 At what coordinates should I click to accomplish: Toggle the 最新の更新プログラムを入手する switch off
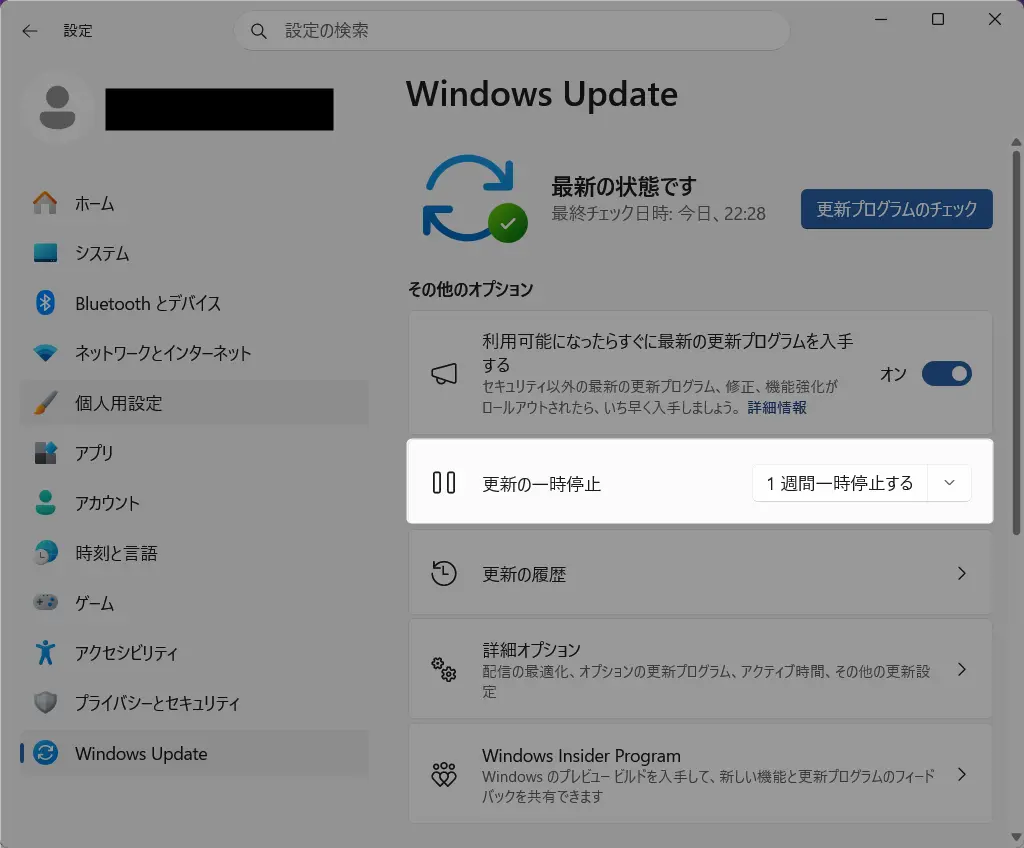(x=946, y=374)
